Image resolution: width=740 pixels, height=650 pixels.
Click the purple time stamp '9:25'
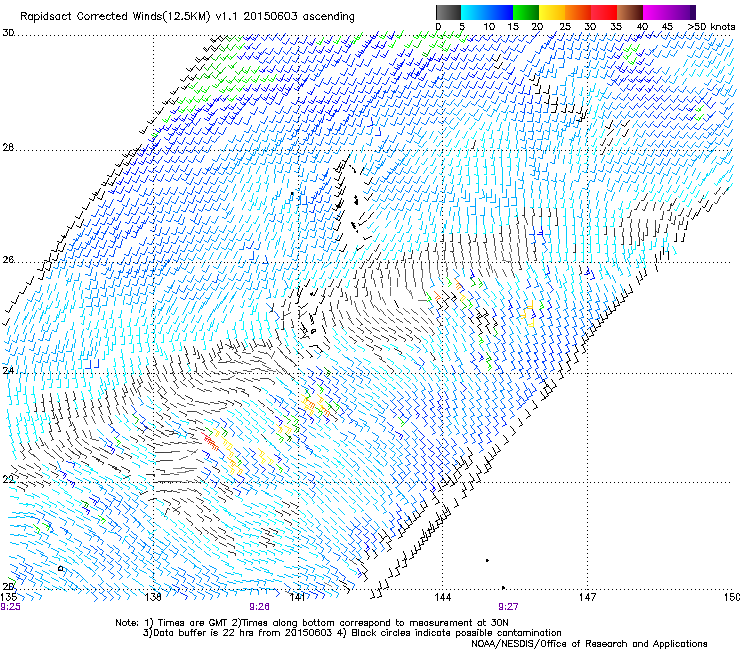pos(10,607)
